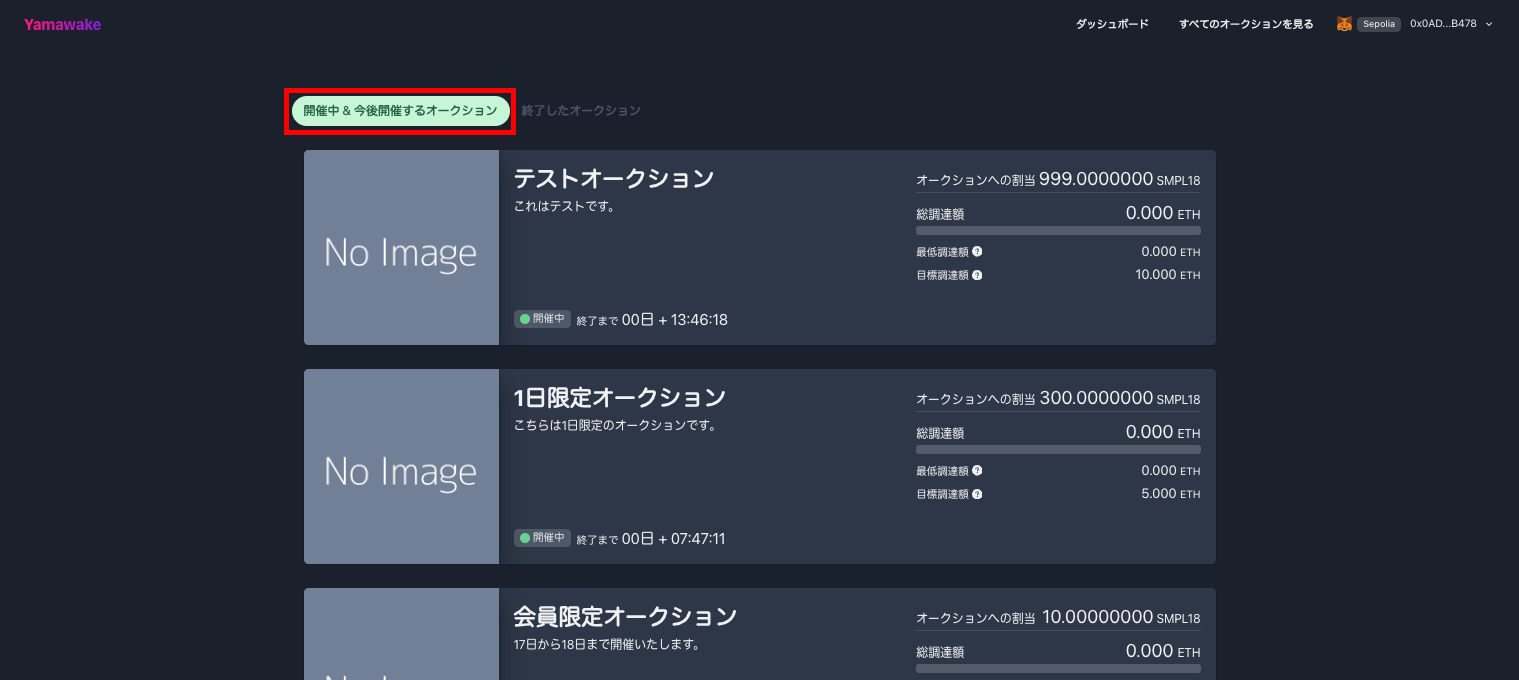Screen dimensions: 1519x680
Task: Click help icon beside テストオークション 目標調達額
Action: (x=977, y=275)
